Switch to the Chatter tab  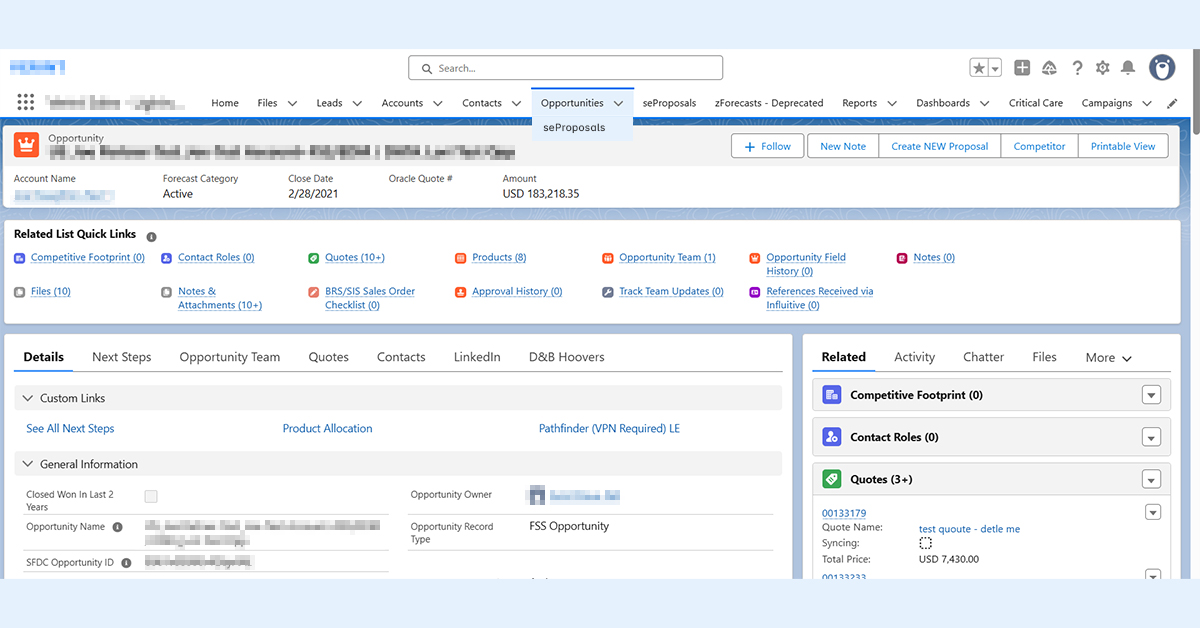(983, 357)
